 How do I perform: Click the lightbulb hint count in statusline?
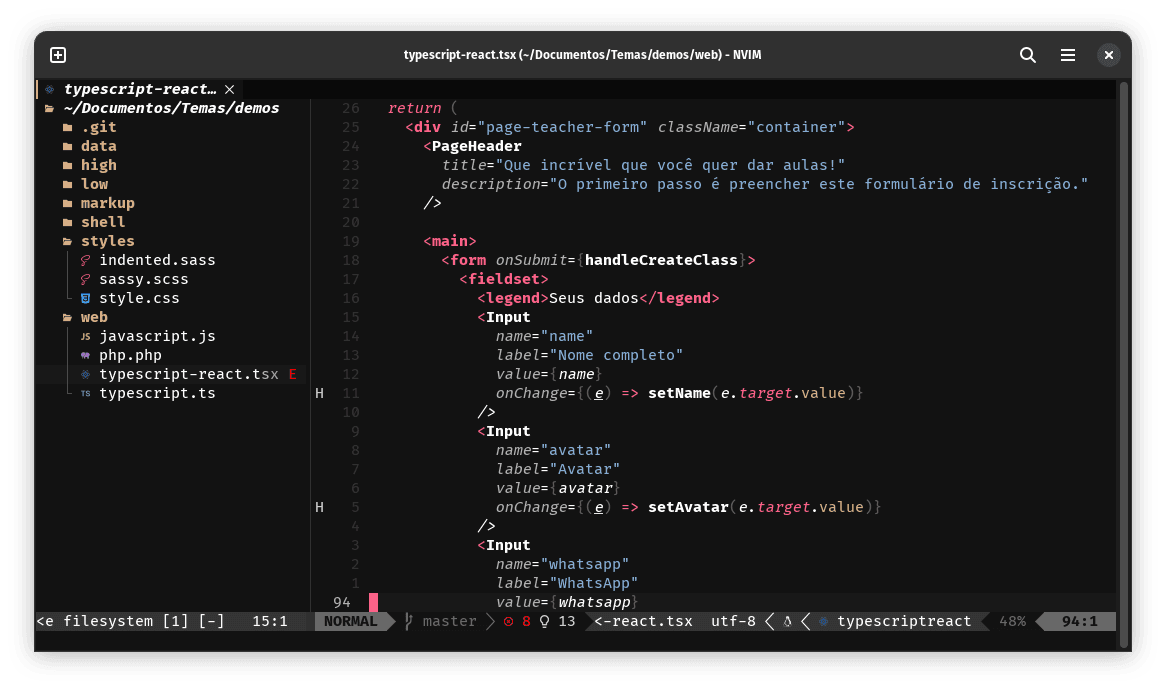point(545,622)
